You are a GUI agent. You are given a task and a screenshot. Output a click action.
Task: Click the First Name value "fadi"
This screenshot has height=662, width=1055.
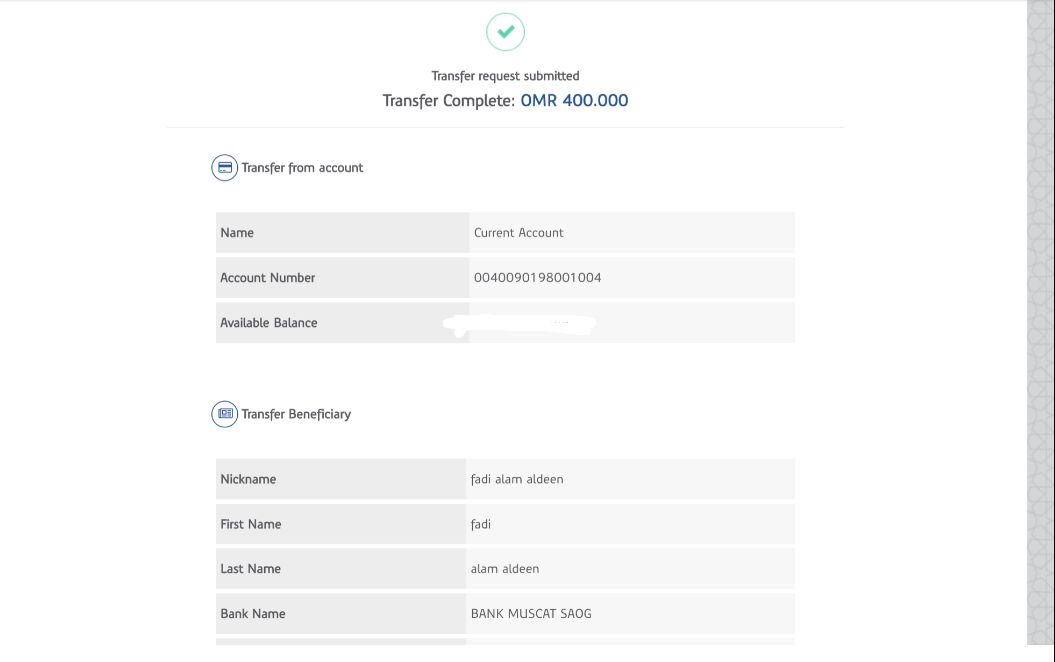tap(481, 524)
